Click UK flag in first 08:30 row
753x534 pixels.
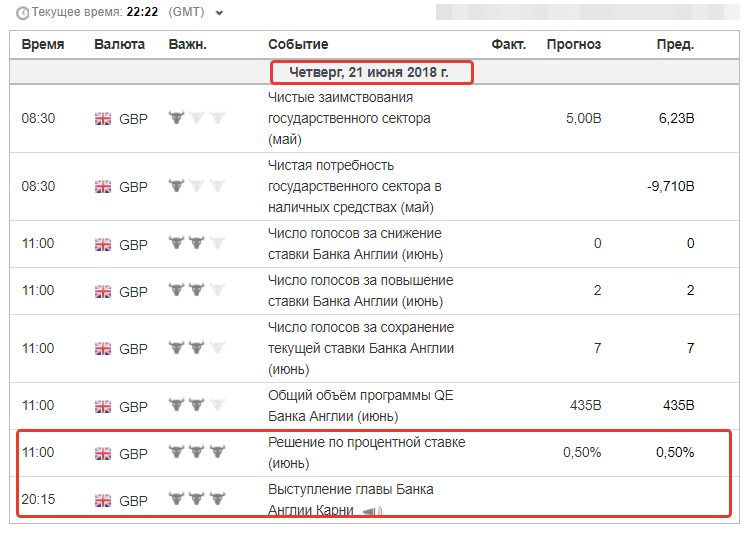pos(103,118)
